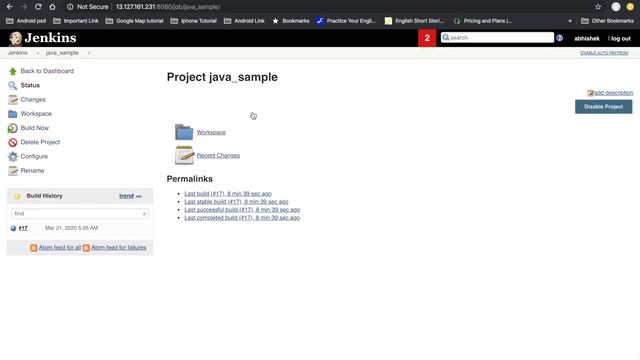
Task: Open build #17 link in Build History
Action: (23, 228)
